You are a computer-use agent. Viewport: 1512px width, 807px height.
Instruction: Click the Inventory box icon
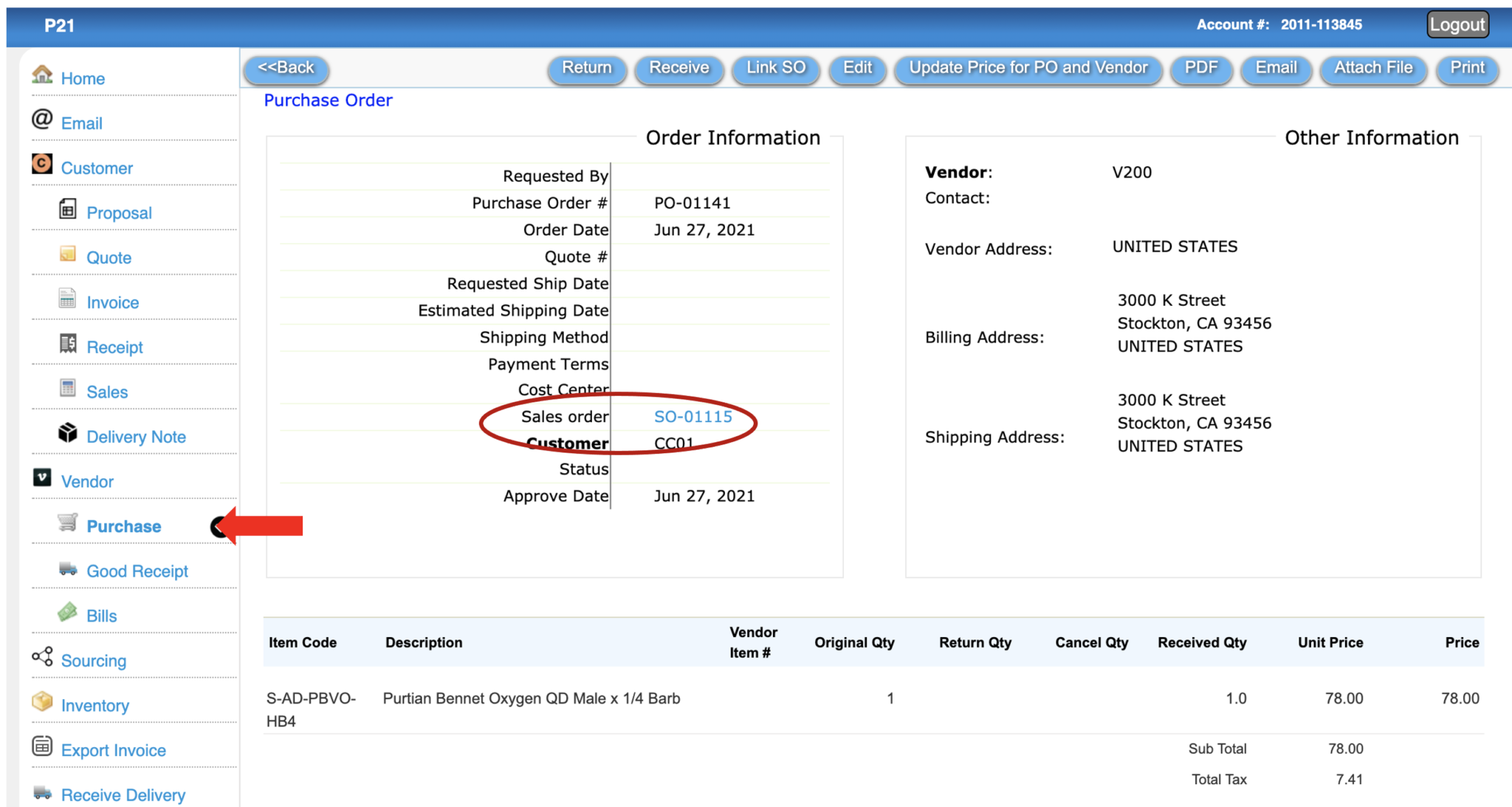[x=42, y=701]
